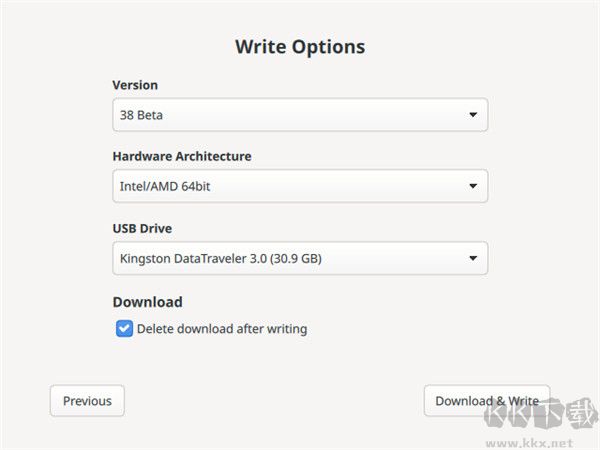
Task: Click the Download section heading
Action: (x=147, y=302)
